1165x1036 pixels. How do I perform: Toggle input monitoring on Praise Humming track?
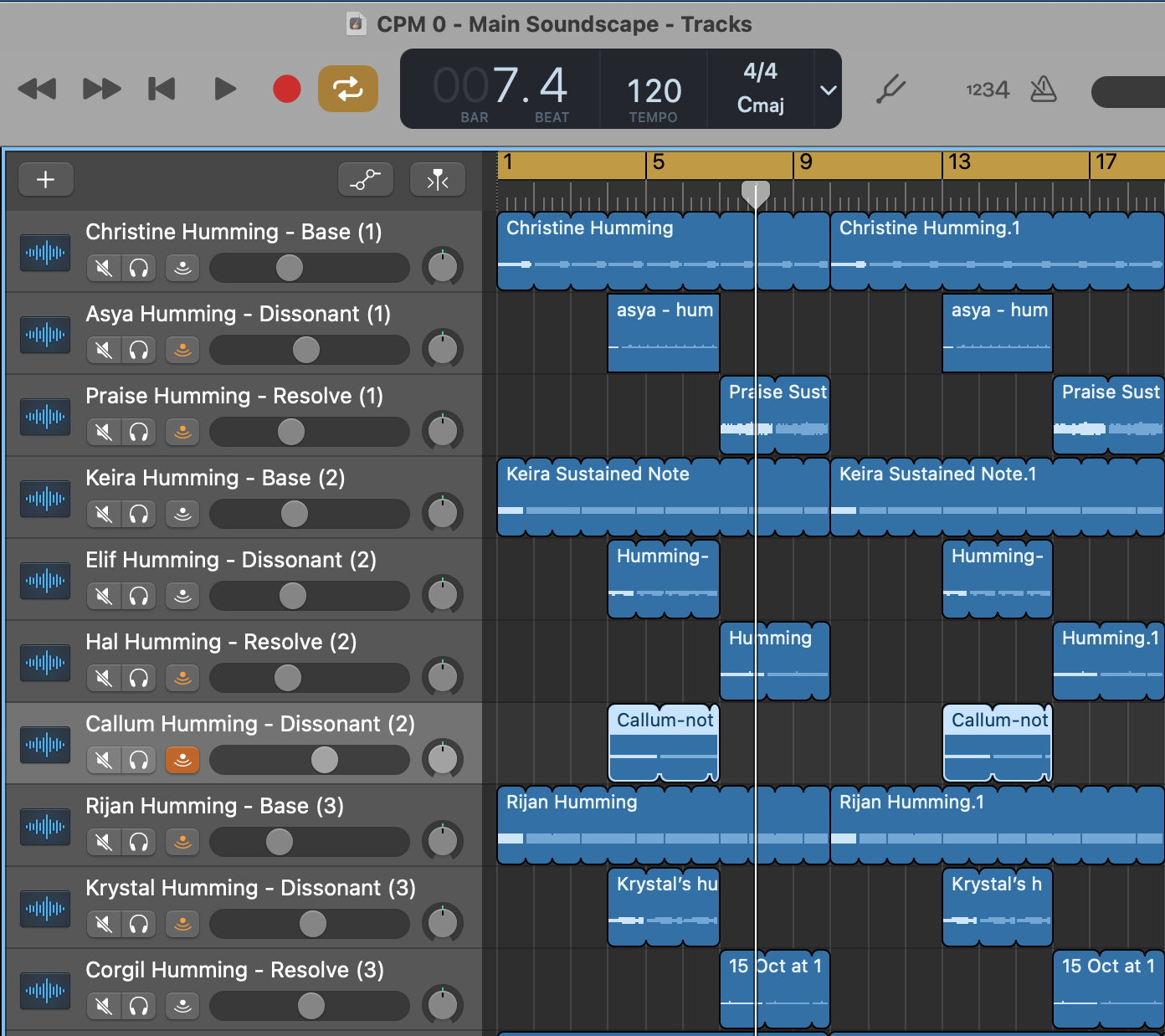[182, 432]
